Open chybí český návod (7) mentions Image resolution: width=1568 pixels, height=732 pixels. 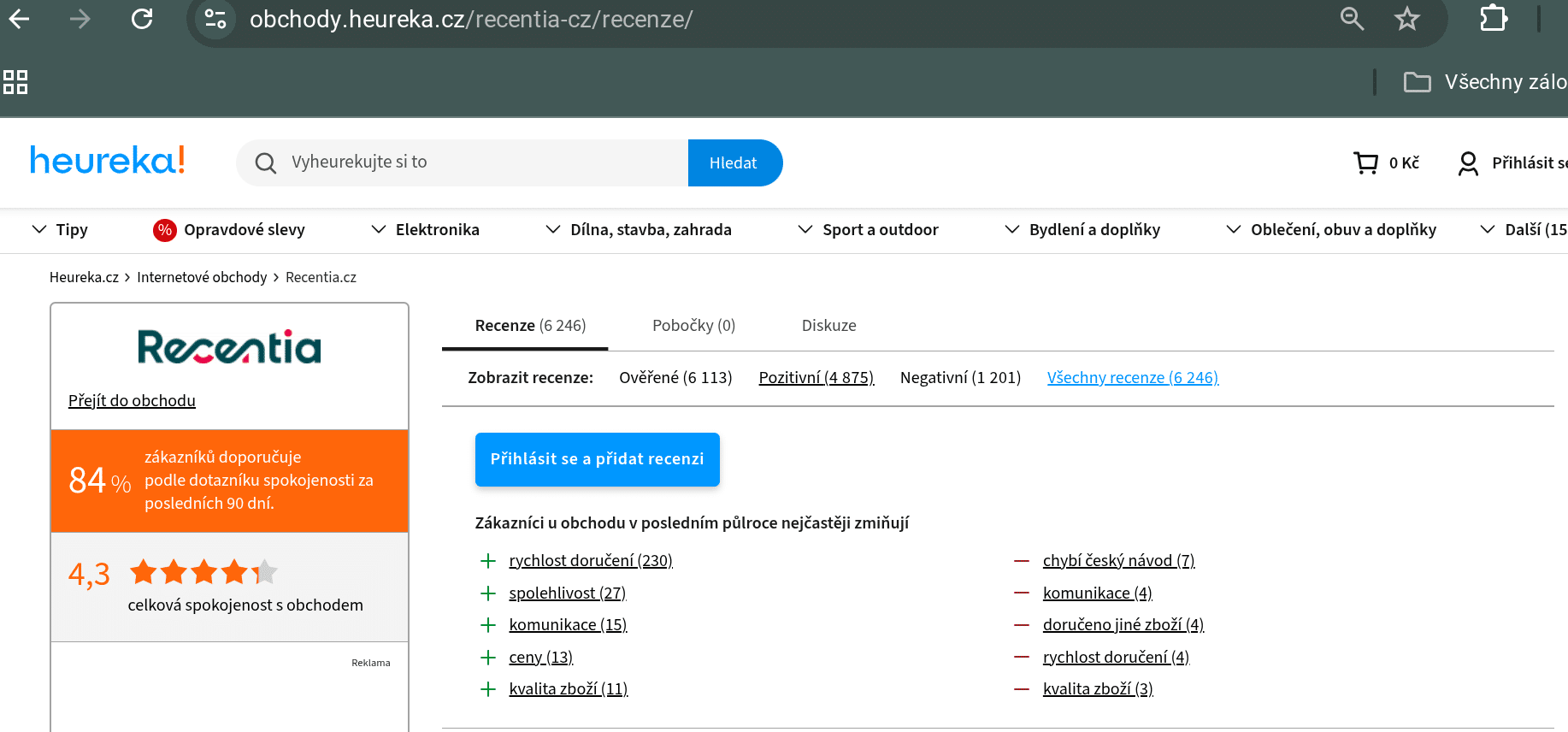(1119, 561)
